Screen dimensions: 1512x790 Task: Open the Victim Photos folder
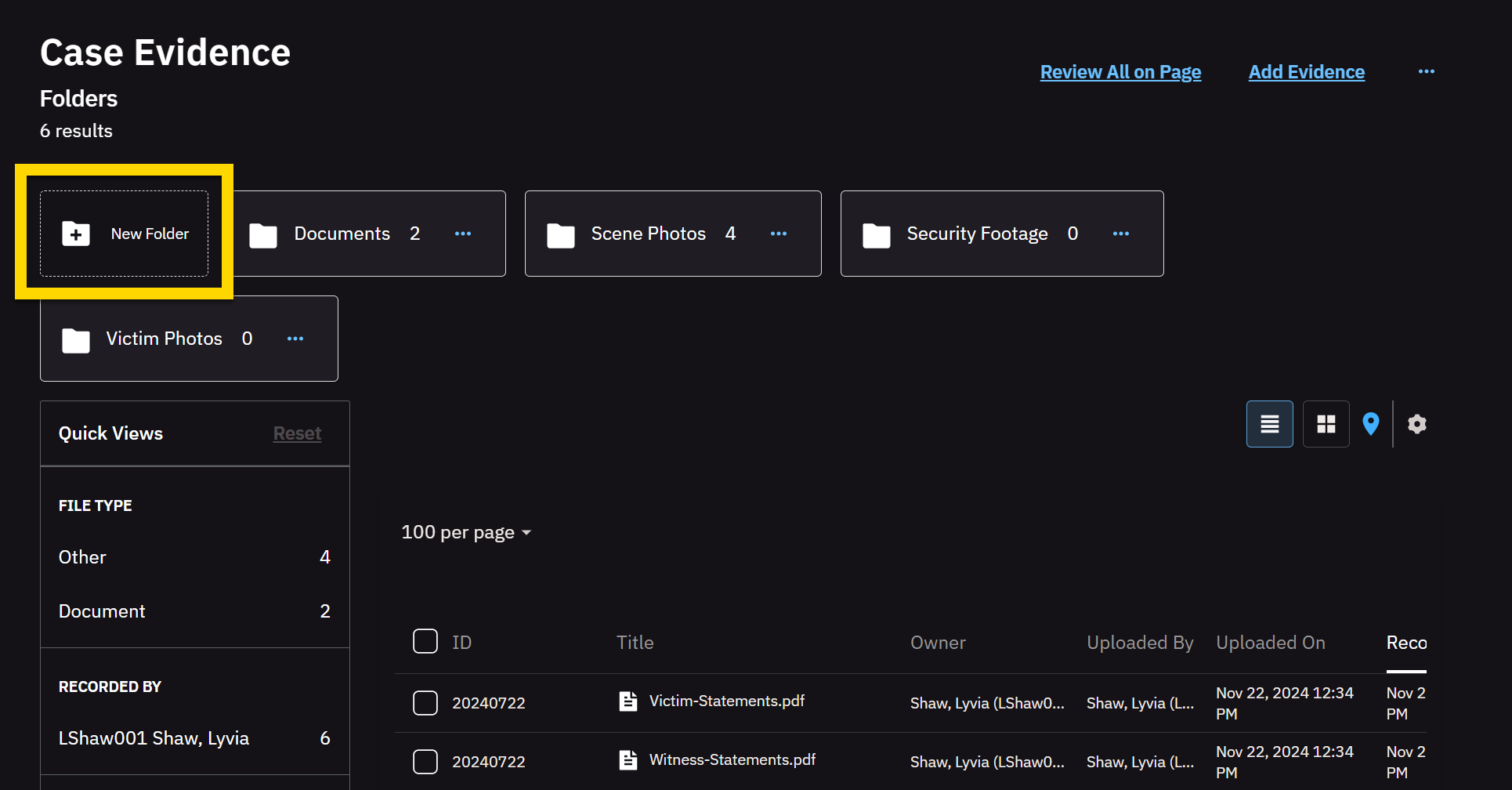(x=164, y=339)
